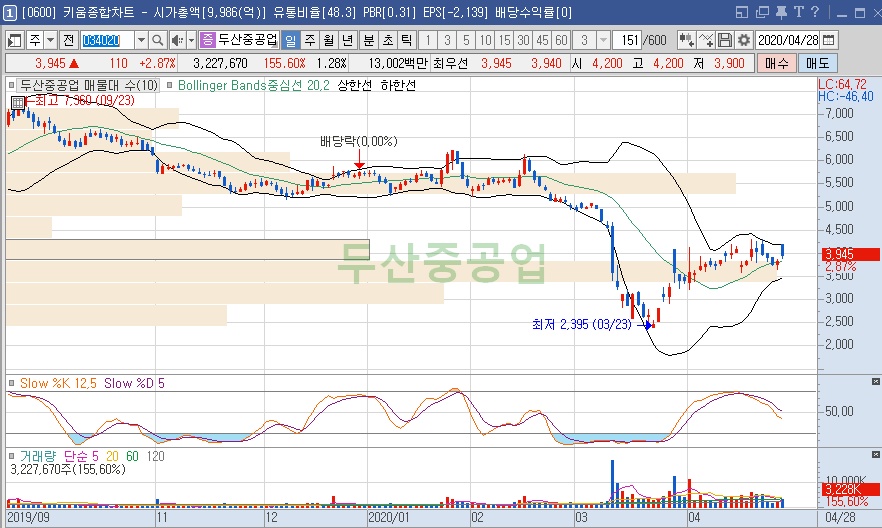The image size is (882, 528).
Task: Click the 배당락(0,00%) marker label
Action: (359, 141)
